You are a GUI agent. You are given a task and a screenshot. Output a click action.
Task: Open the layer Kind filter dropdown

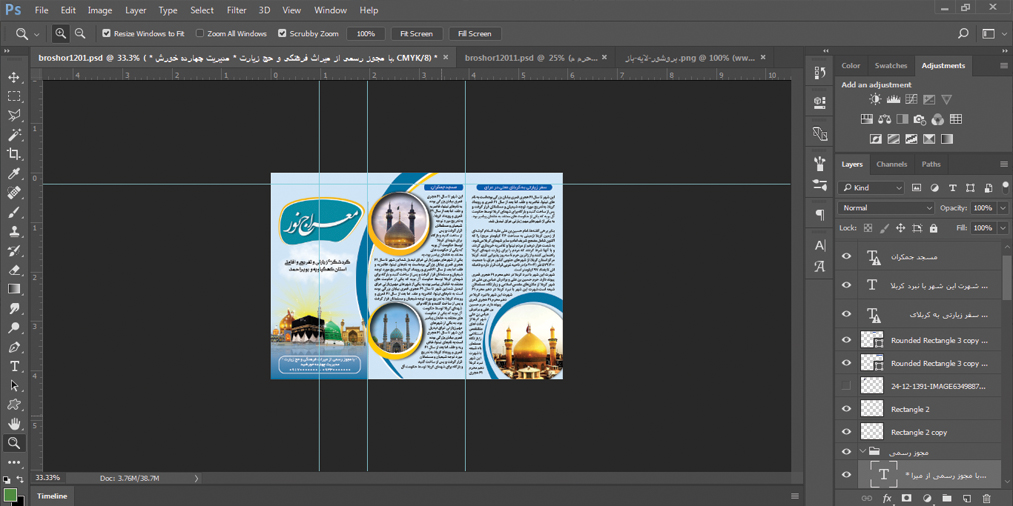872,188
